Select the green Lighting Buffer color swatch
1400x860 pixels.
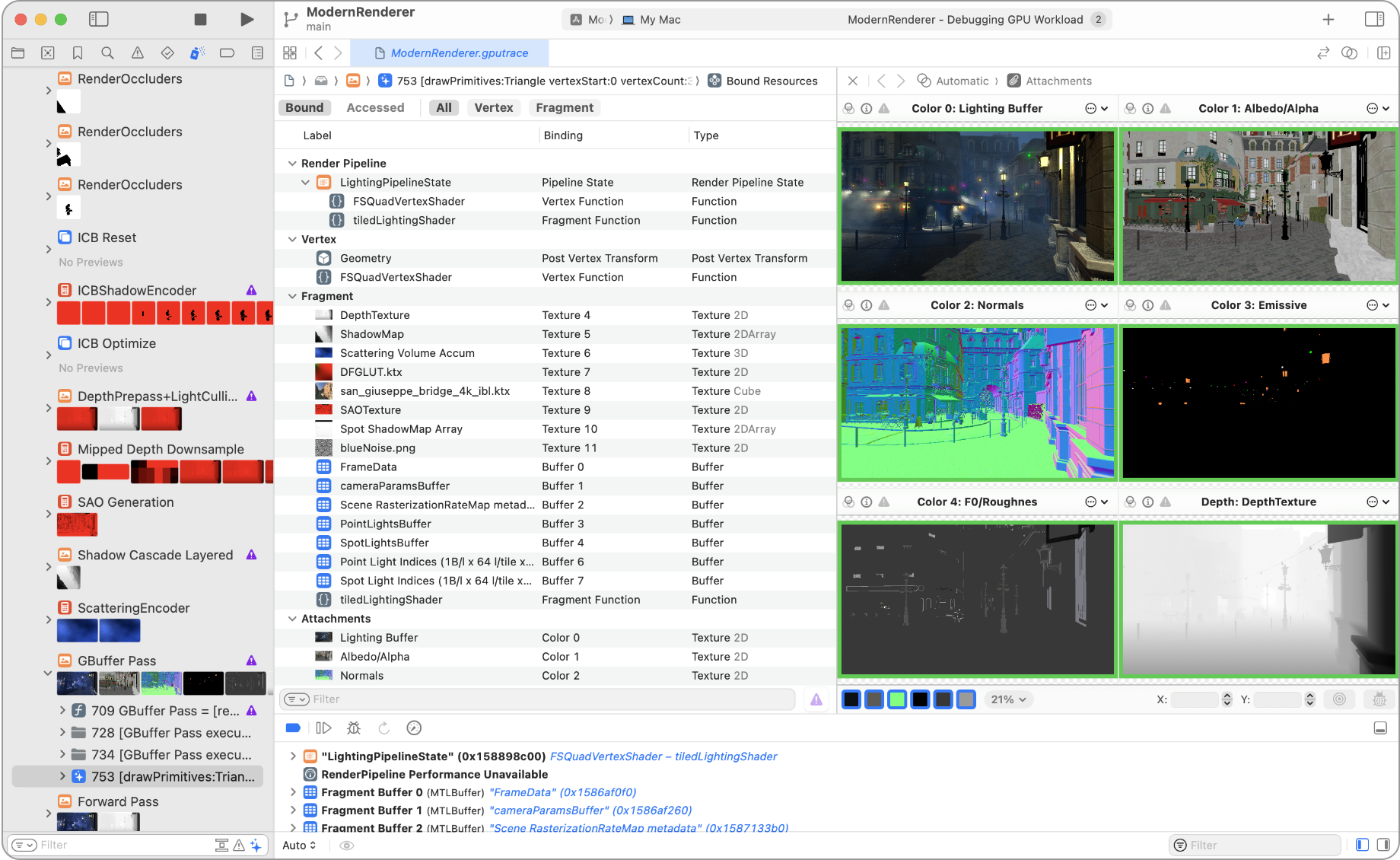pyautogui.click(x=897, y=699)
